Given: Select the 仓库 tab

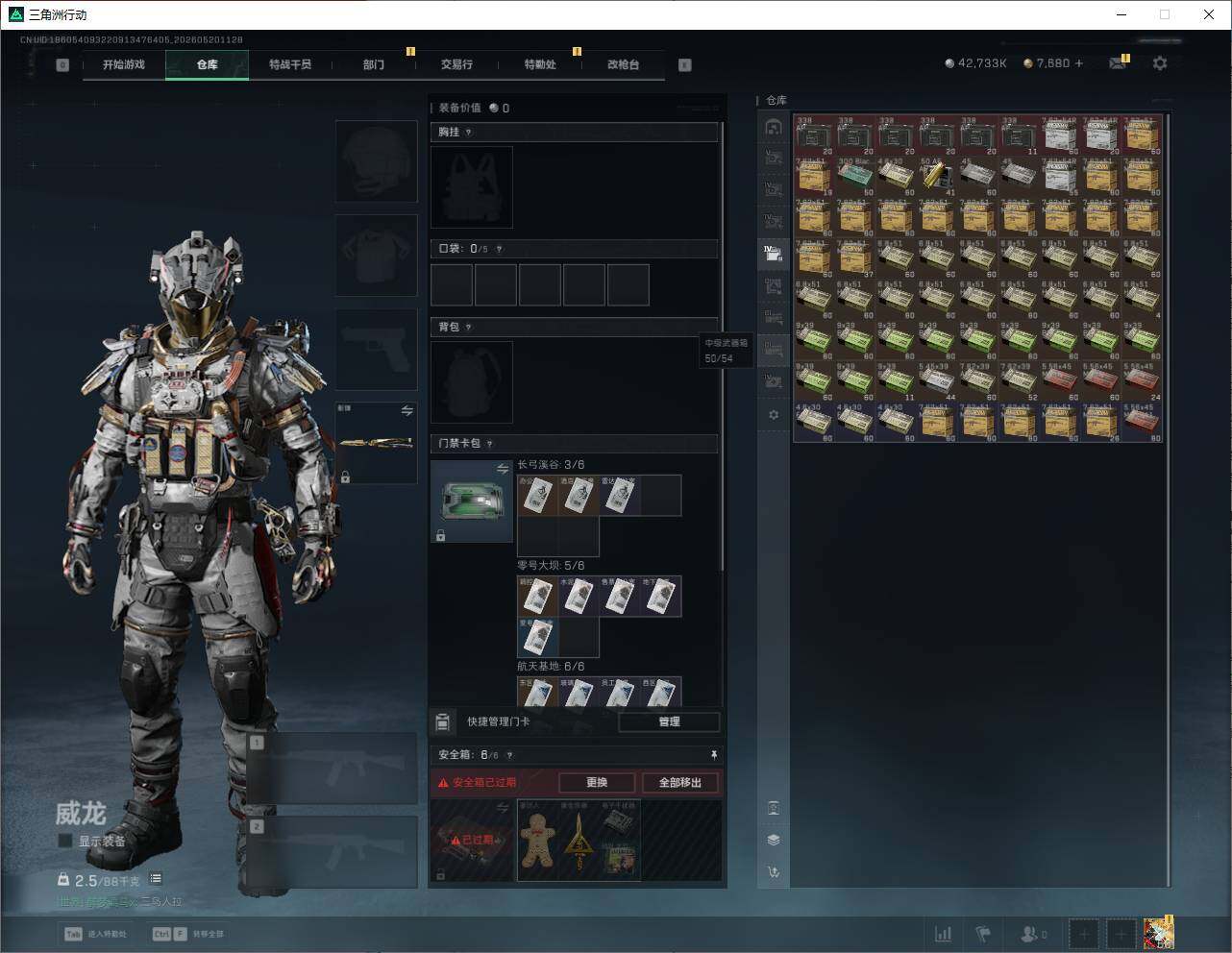Looking at the screenshot, I should pyautogui.click(x=207, y=64).
